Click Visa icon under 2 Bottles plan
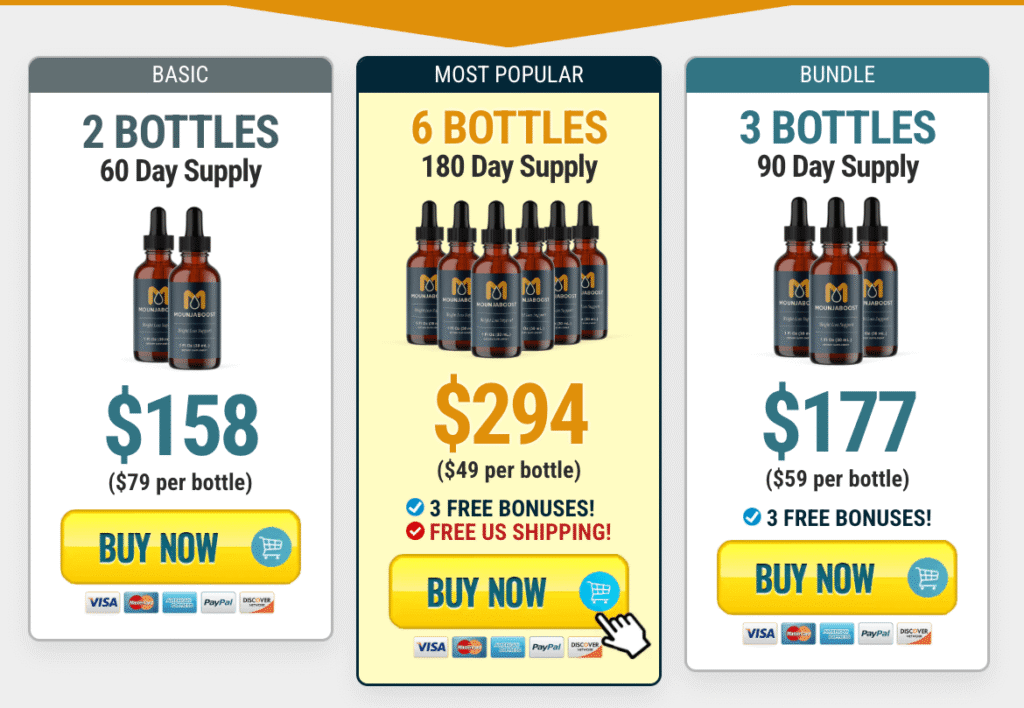This screenshot has height=708, width=1024. [103, 602]
